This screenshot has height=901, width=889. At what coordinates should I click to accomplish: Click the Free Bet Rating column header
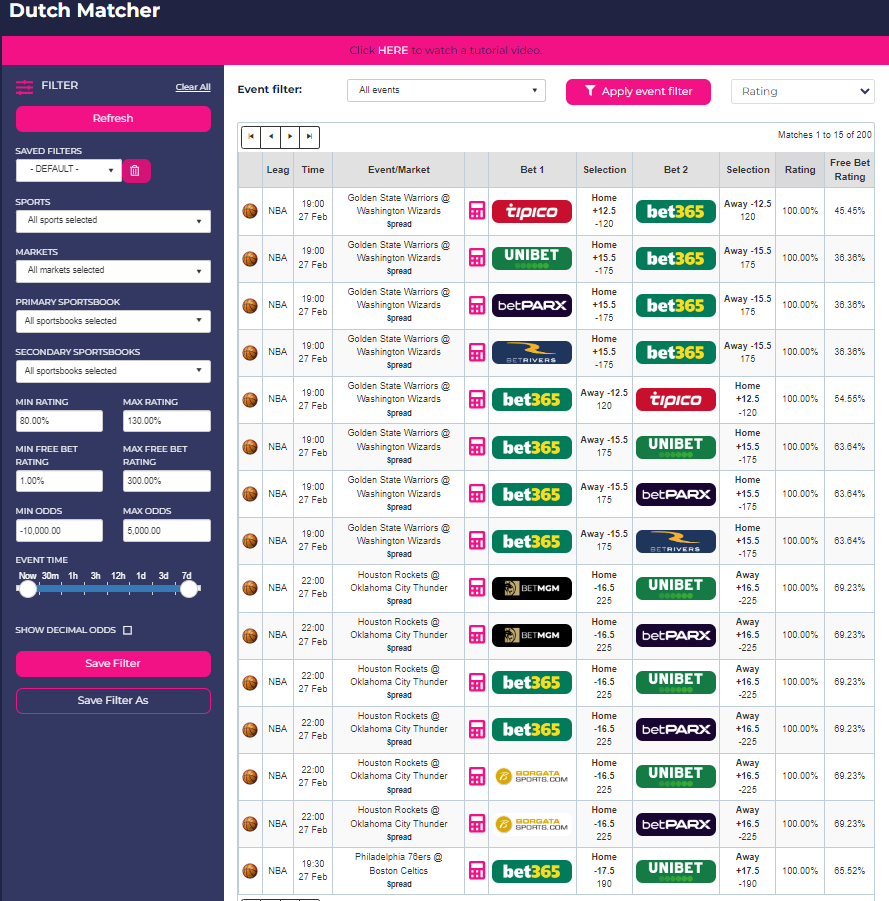pos(849,170)
